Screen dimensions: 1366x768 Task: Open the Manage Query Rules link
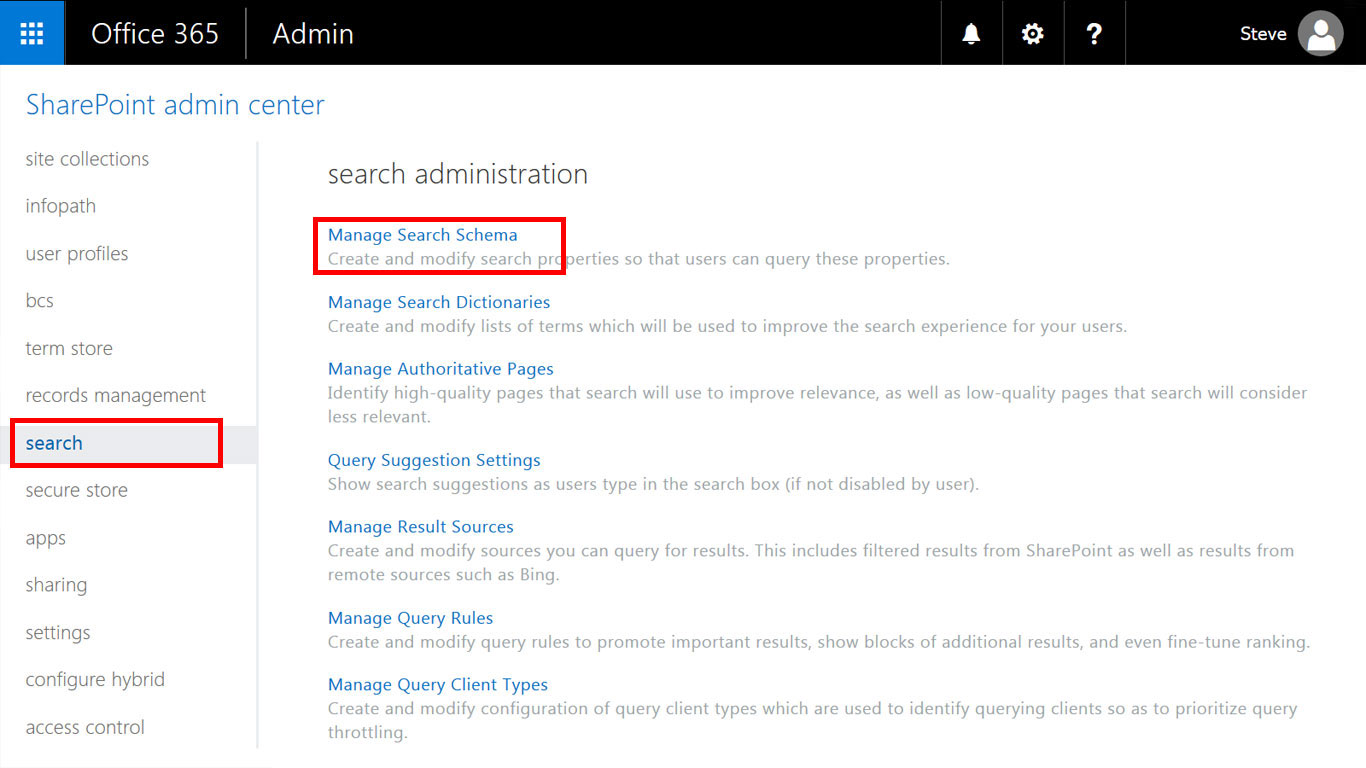click(x=410, y=618)
